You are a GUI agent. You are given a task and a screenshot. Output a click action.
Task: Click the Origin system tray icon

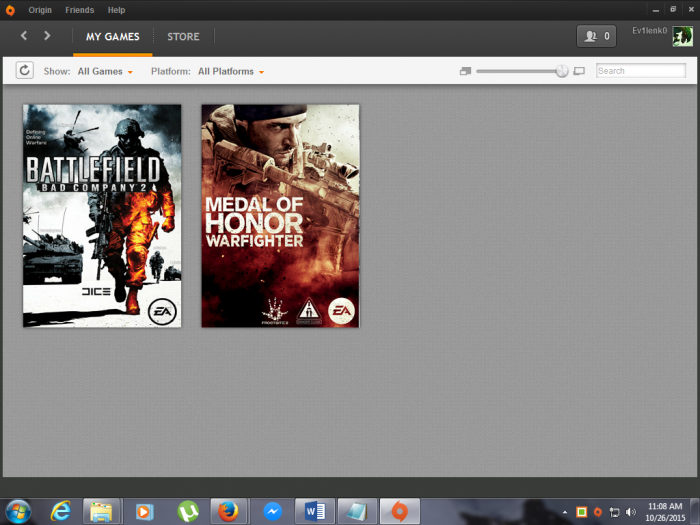(598, 512)
